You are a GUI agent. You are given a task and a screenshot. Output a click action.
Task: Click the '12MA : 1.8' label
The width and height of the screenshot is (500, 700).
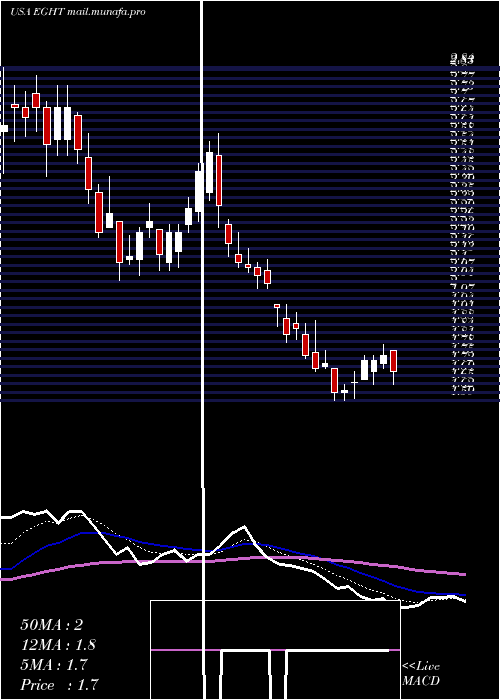tap(58, 645)
